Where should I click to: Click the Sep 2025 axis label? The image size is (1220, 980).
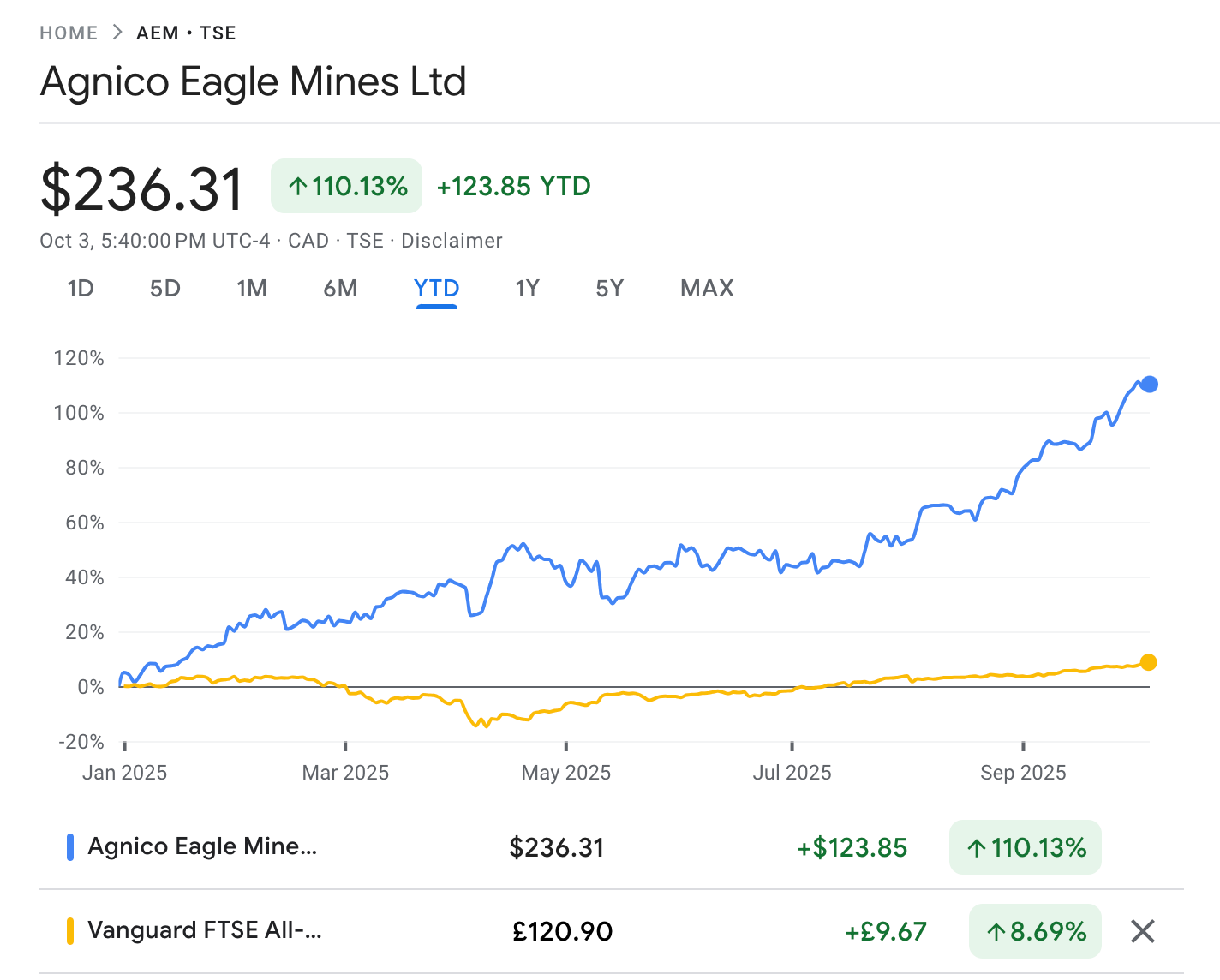[x=1023, y=773]
